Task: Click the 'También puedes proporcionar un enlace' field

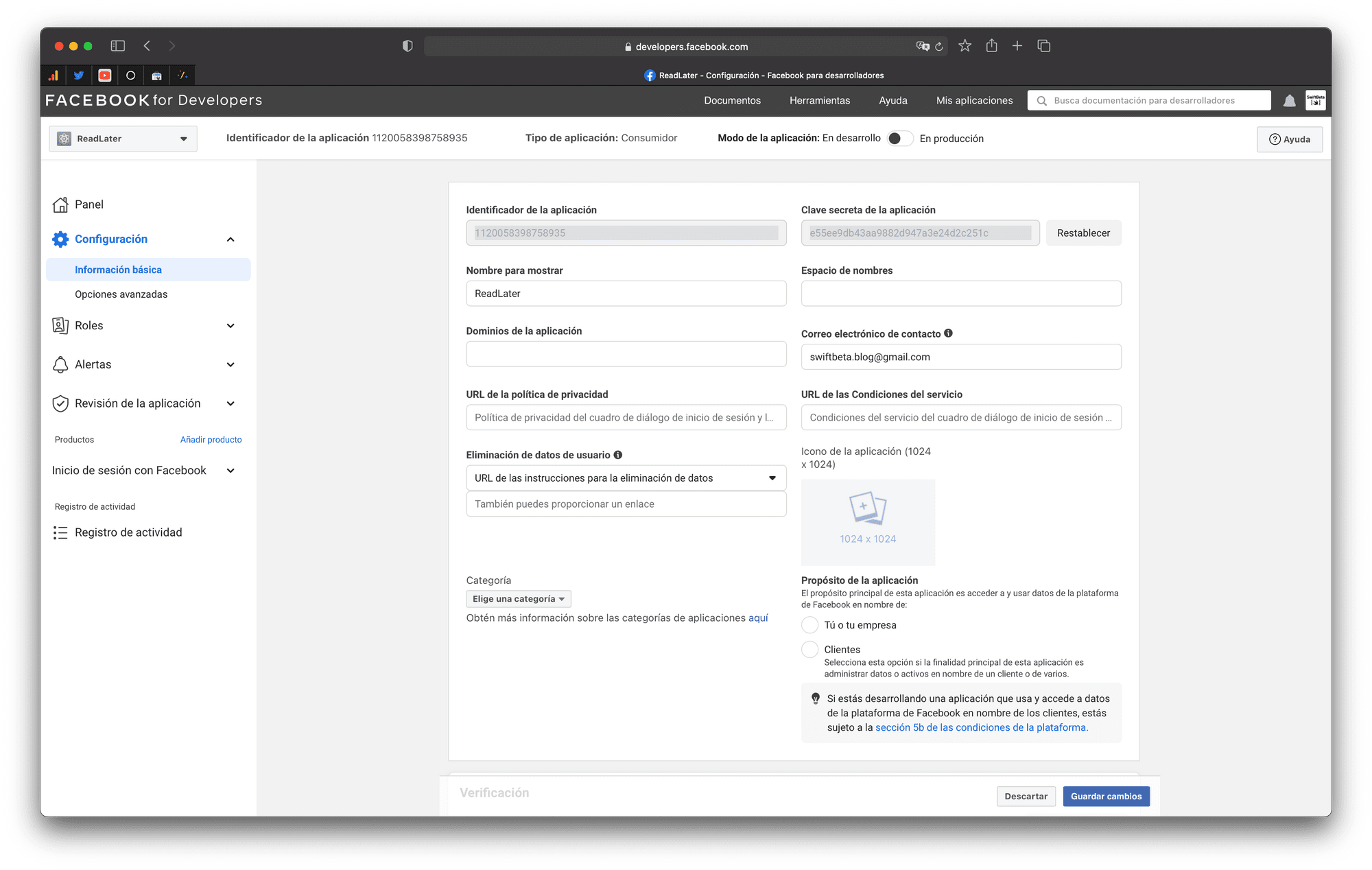Action: [x=626, y=504]
